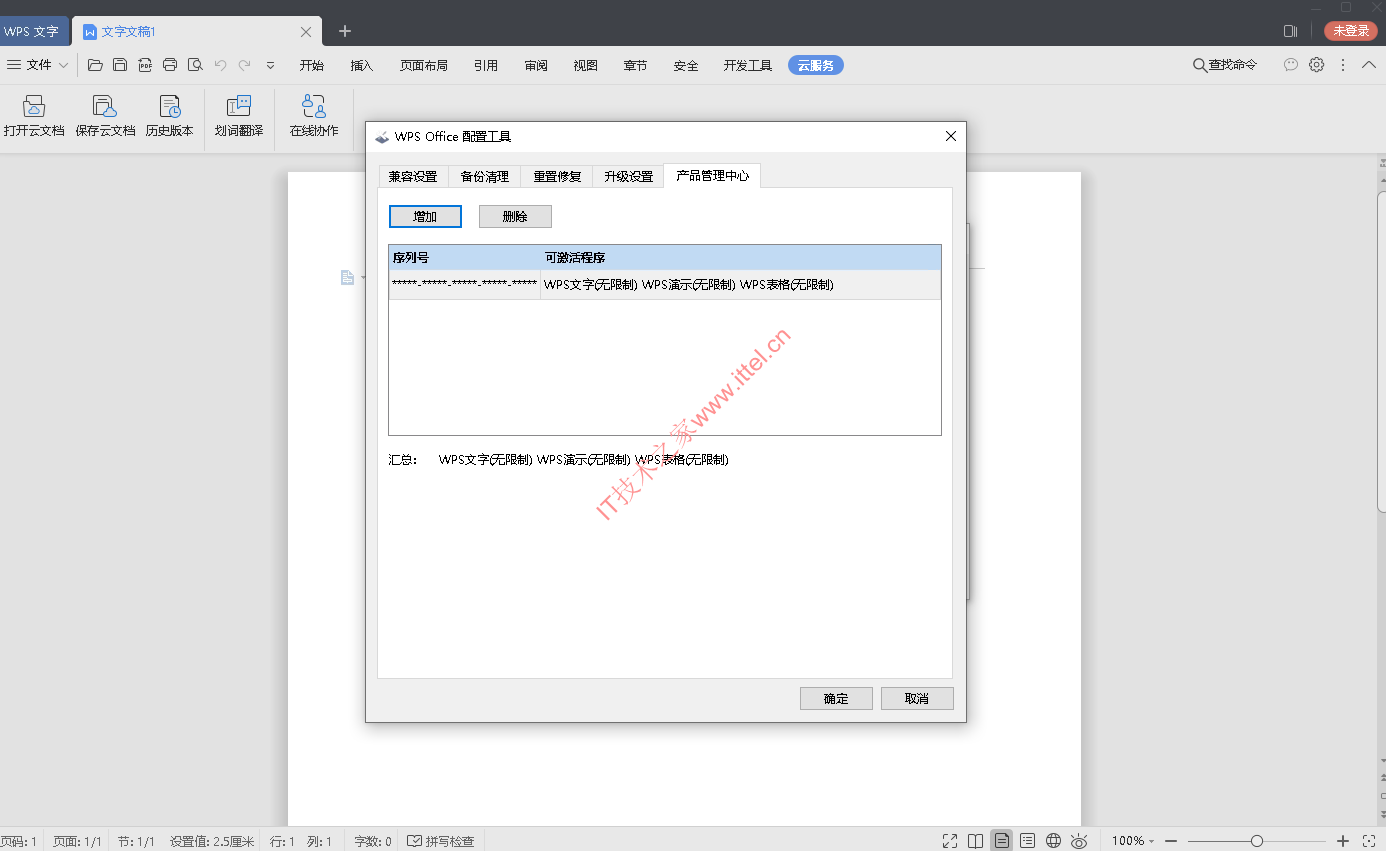Click the sidebar panel icon beside 未登录
This screenshot has height=851, width=1386.
[1291, 31]
